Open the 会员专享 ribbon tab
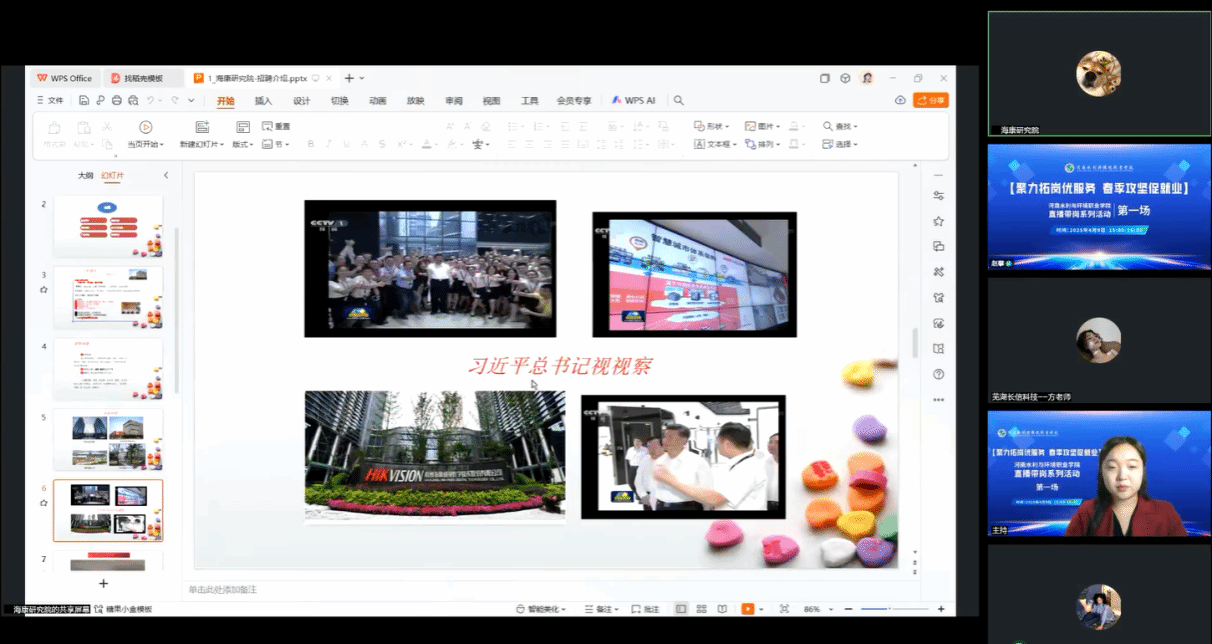The height and width of the screenshot is (644, 1212). coord(574,101)
